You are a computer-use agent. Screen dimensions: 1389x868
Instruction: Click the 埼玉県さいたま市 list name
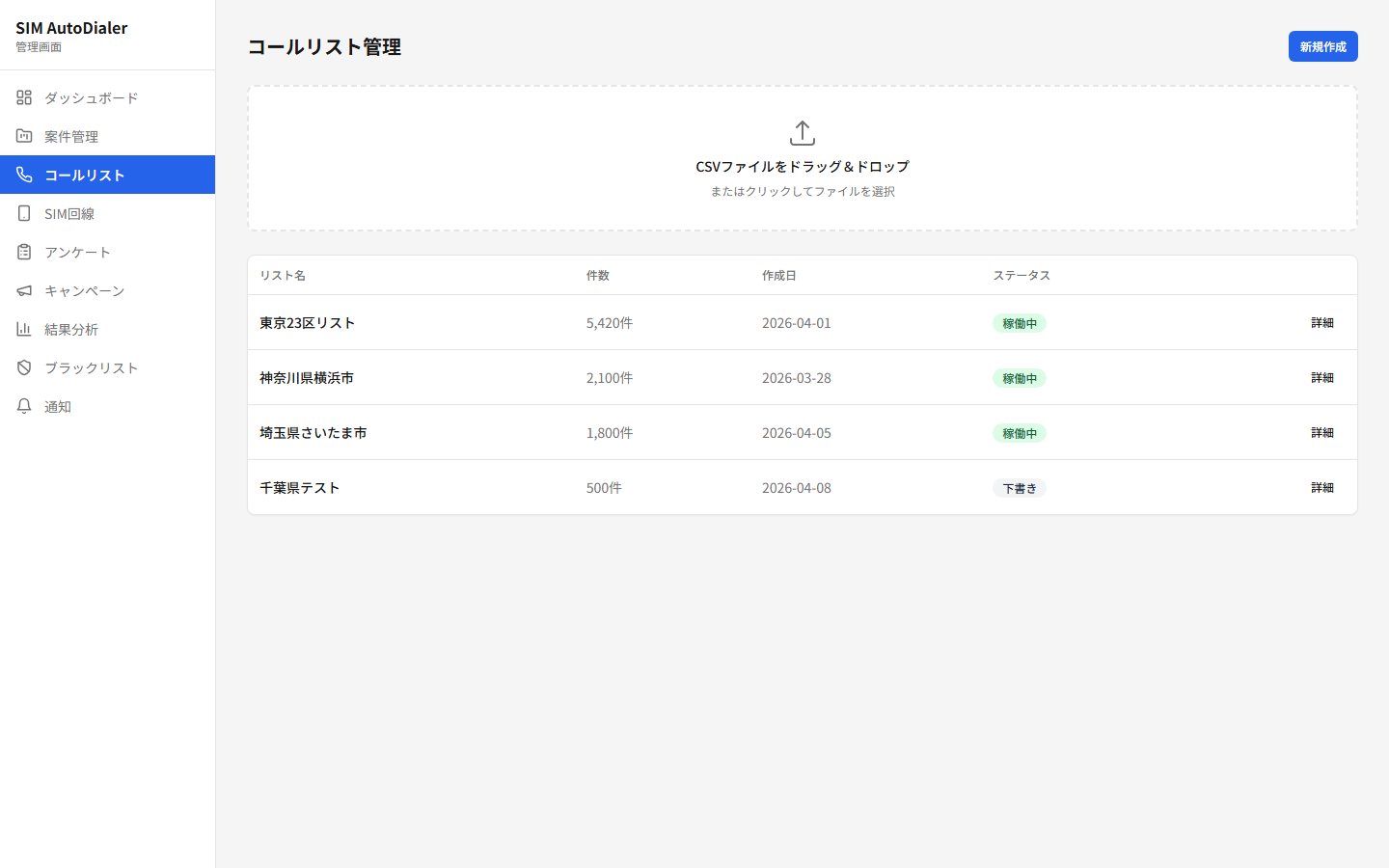click(x=313, y=433)
